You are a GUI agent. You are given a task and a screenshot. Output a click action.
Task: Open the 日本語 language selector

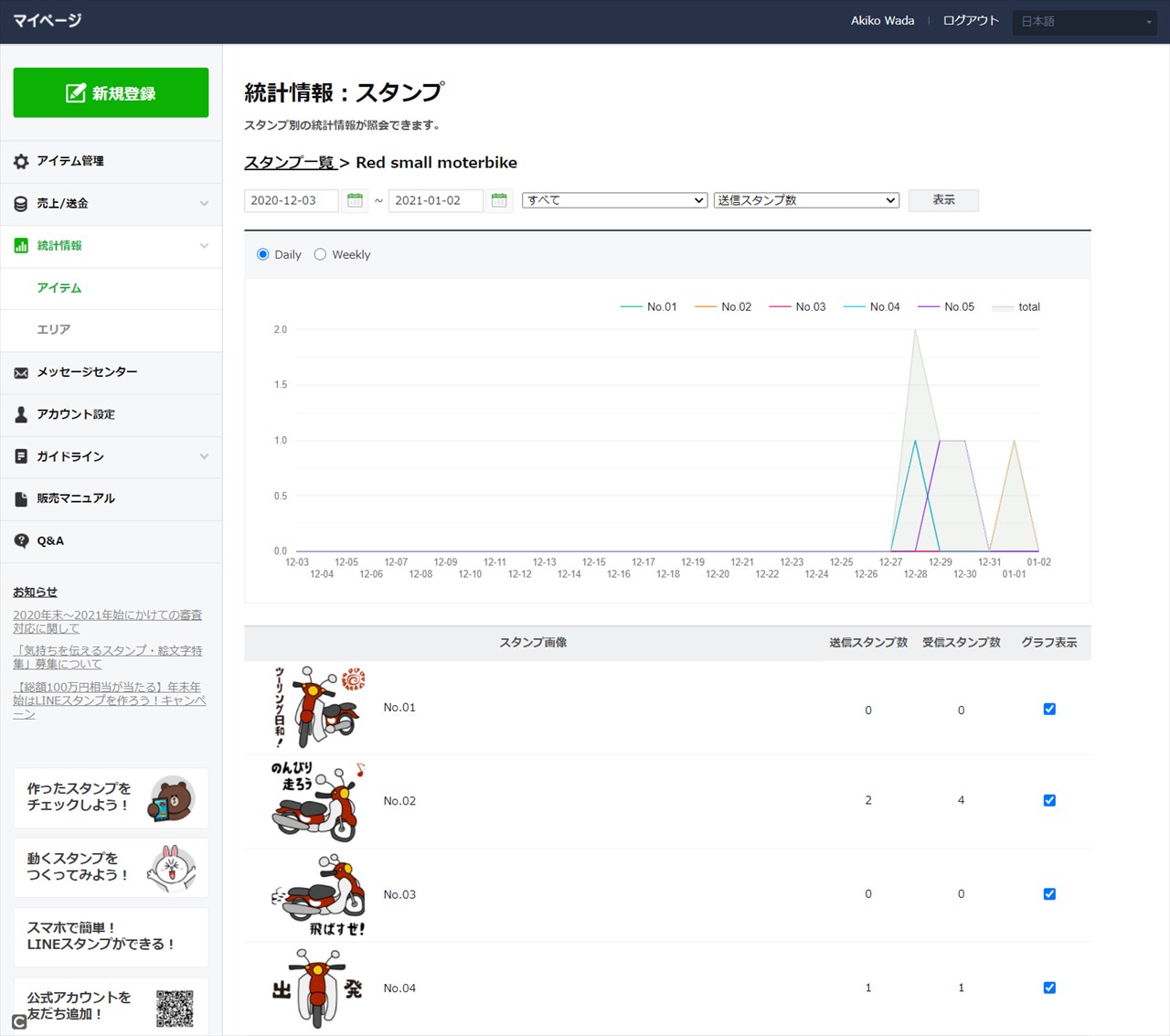pyautogui.click(x=1085, y=21)
